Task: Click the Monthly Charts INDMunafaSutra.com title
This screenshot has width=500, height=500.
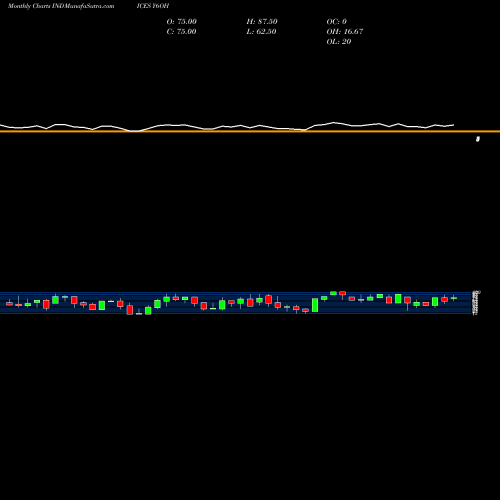Action: 61,6
